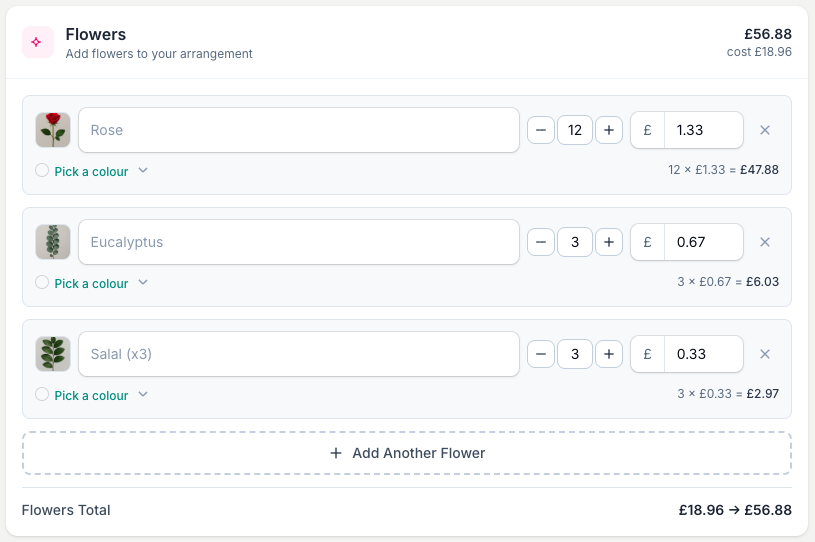Increase the Eucalyptus quantity with plus

(x=609, y=242)
